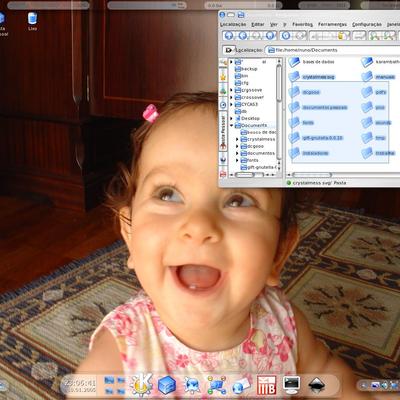Click the Stop icon beside Reload
This screenshot has height=400, width=400.
point(300,35)
